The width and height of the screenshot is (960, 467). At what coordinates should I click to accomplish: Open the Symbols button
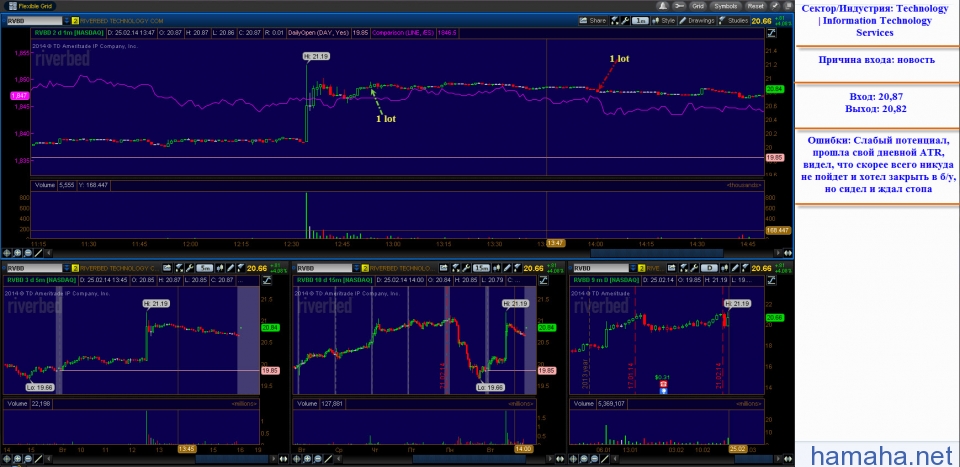(726, 6)
